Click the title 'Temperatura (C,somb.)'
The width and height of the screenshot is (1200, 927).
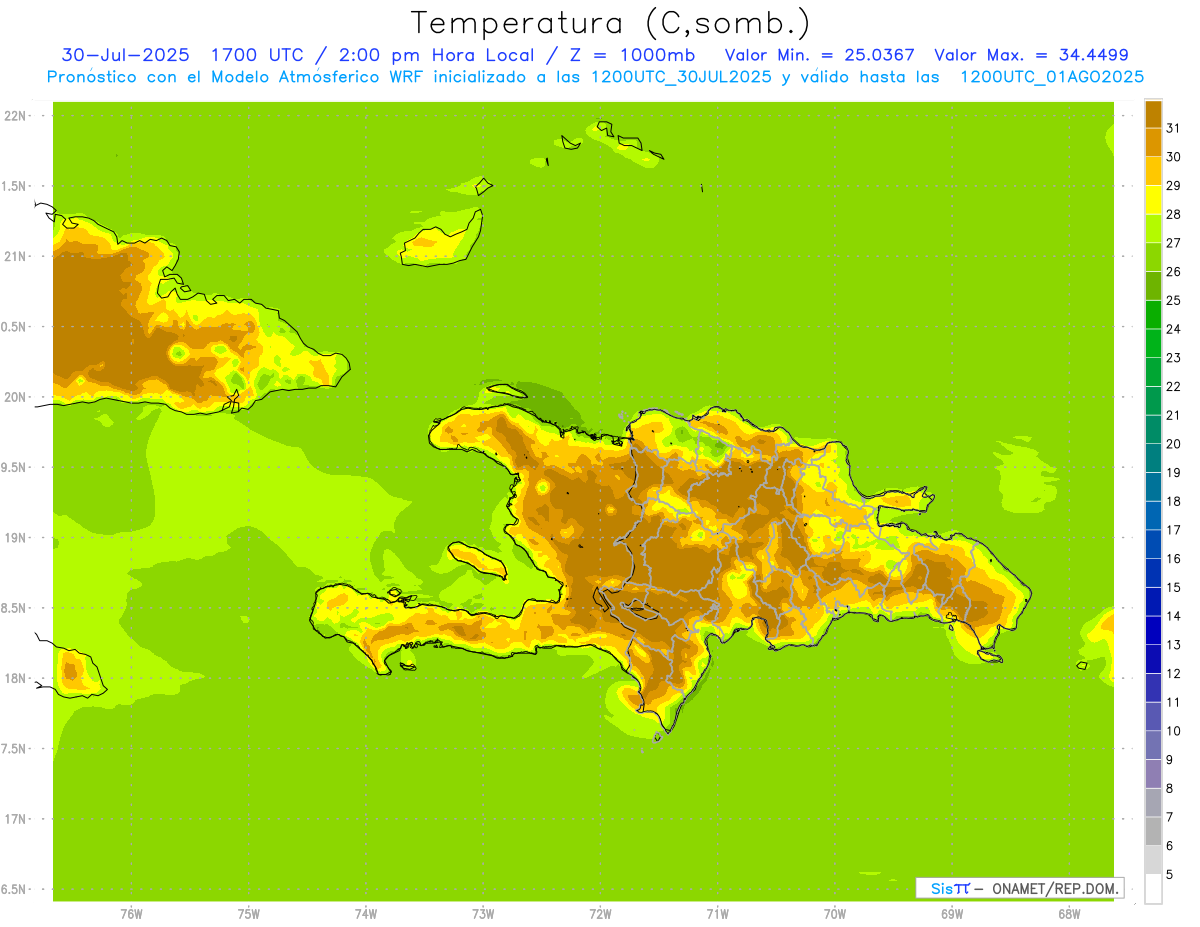[610, 23]
